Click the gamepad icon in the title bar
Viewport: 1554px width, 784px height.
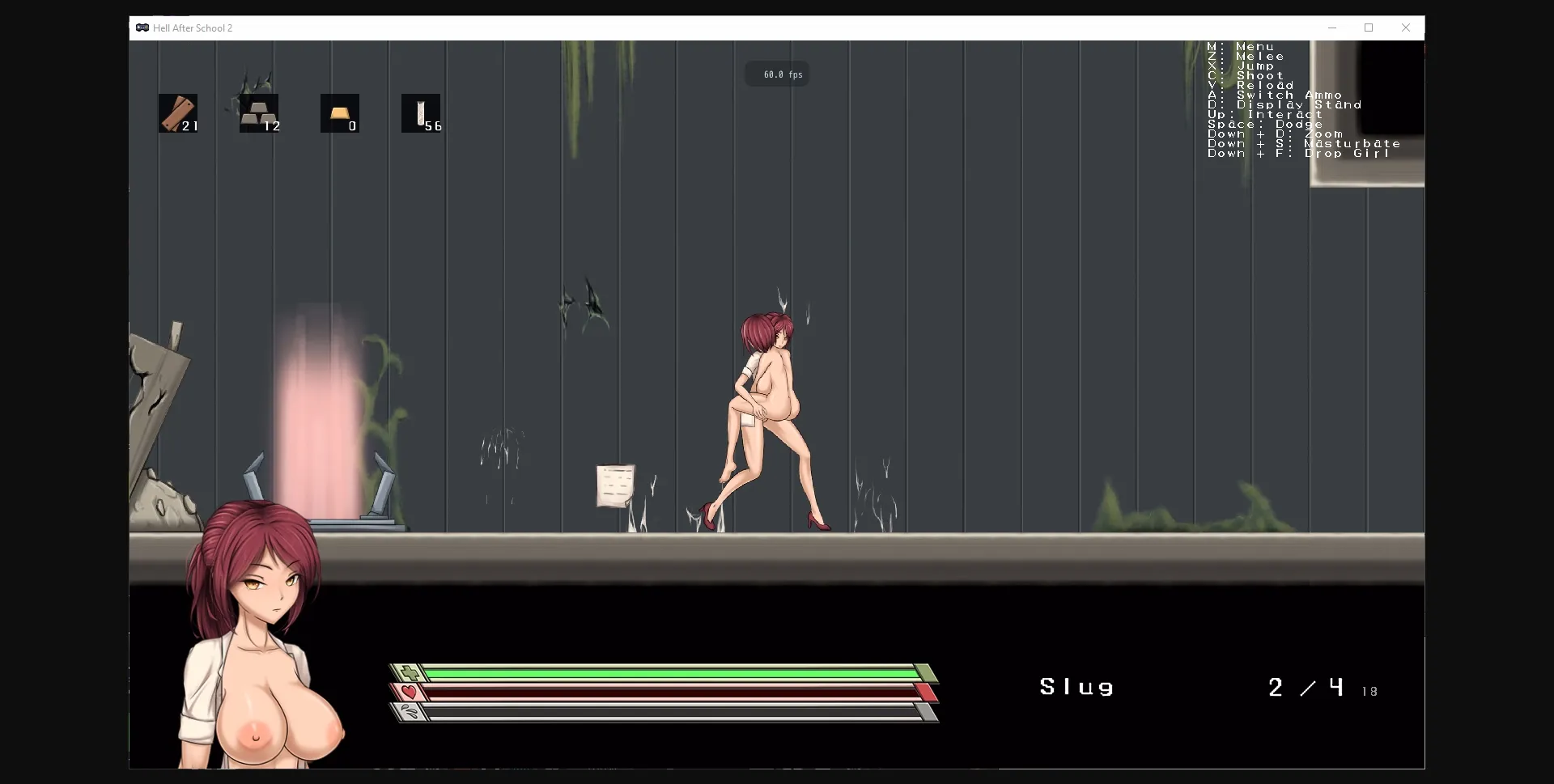tap(142, 28)
